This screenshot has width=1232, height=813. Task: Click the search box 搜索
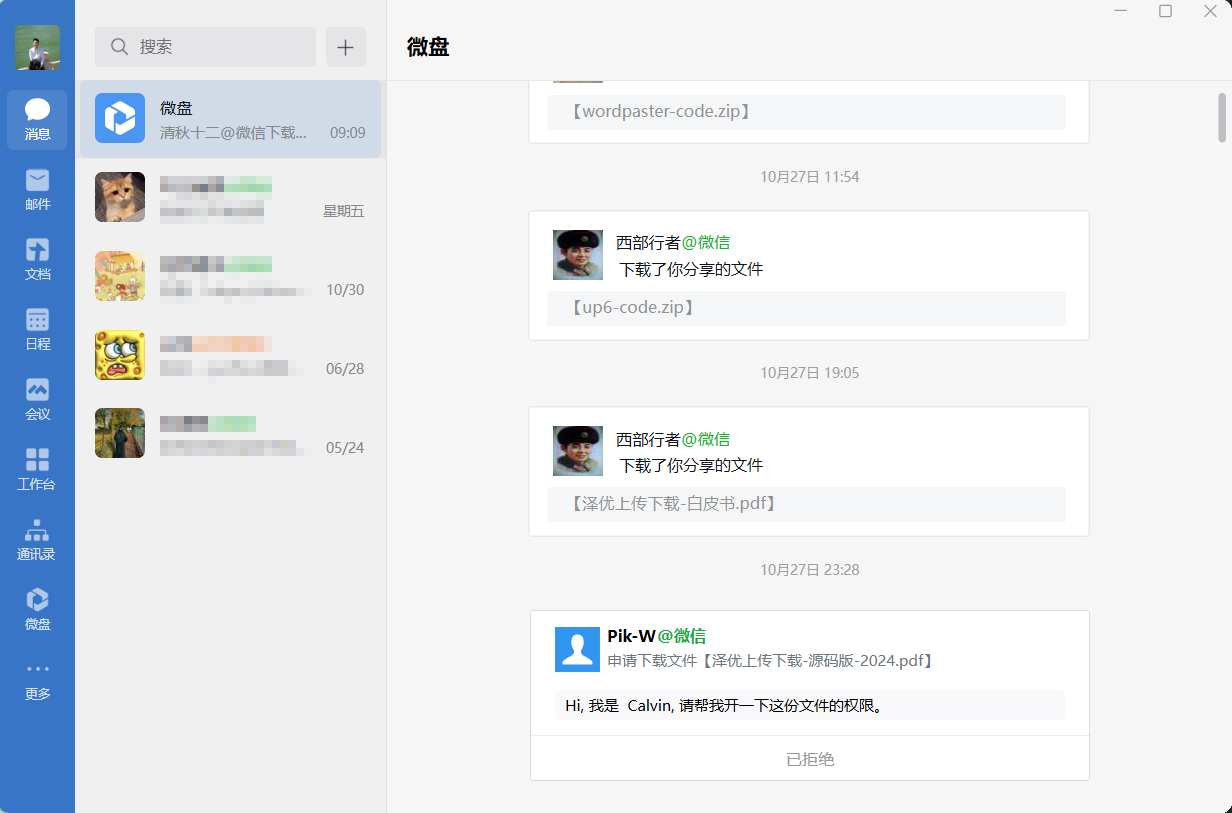click(x=205, y=47)
